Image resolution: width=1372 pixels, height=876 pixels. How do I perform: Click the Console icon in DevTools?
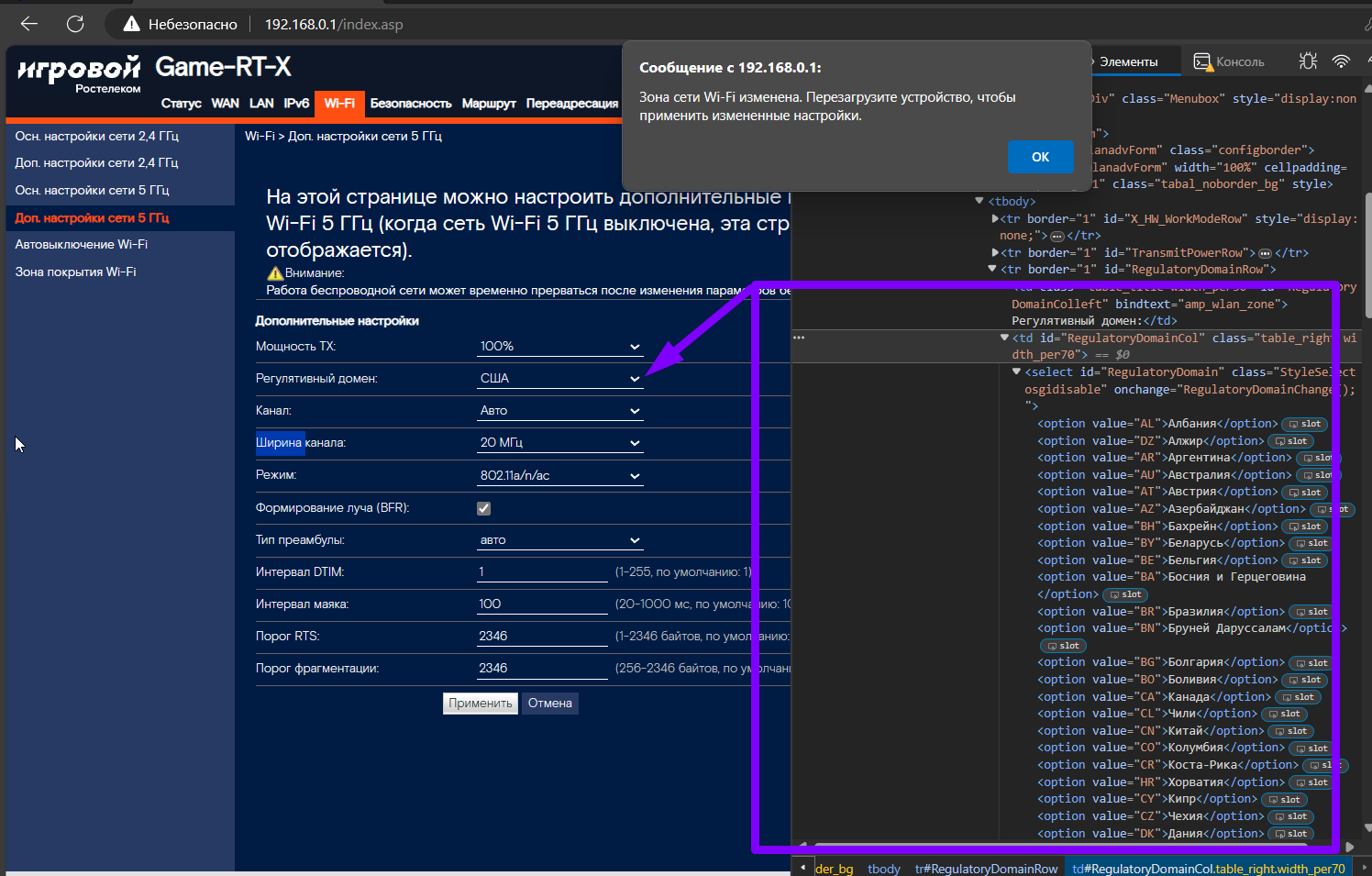[x=1201, y=61]
